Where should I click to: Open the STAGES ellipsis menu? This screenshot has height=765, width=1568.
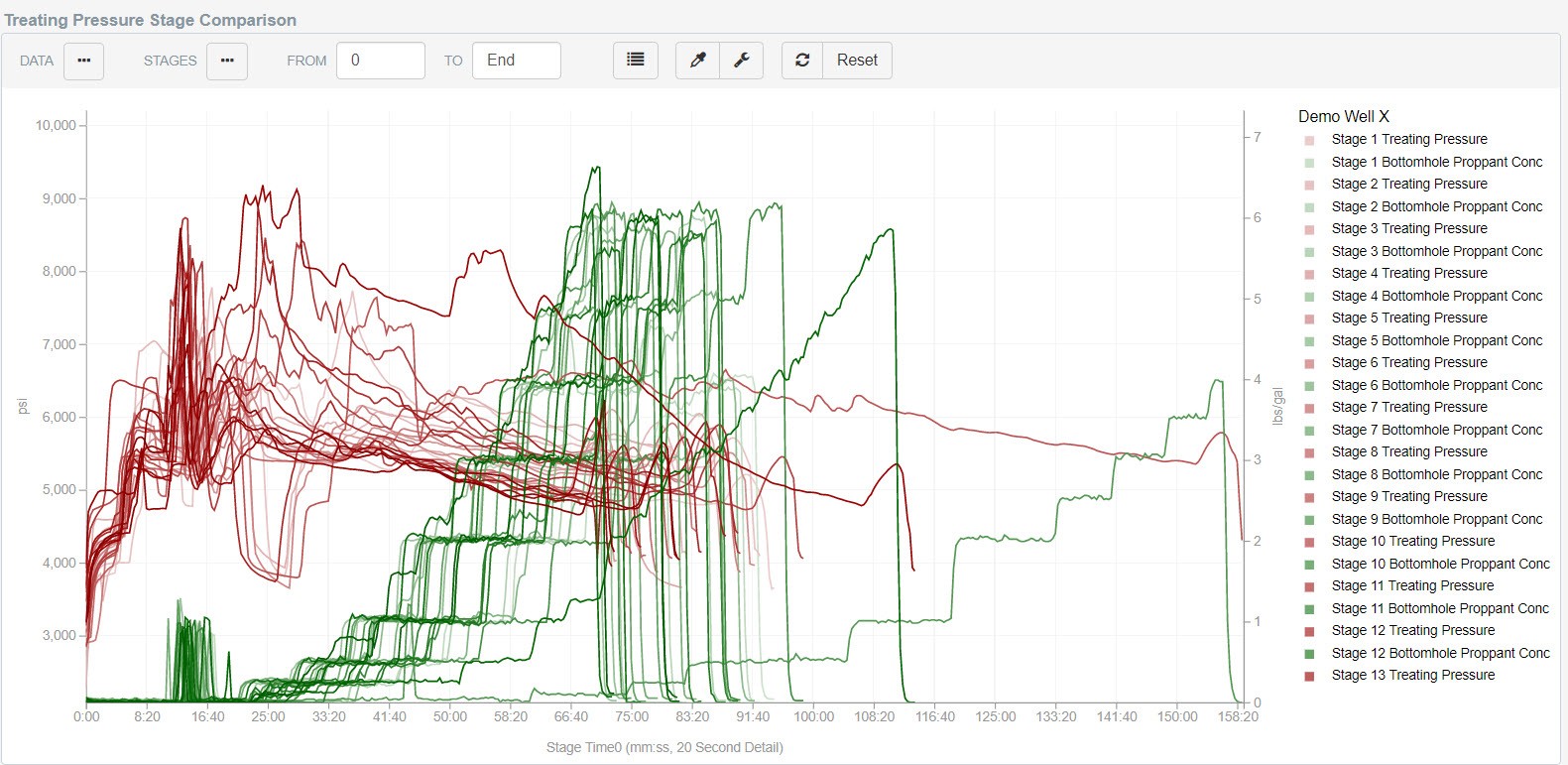pos(227,61)
